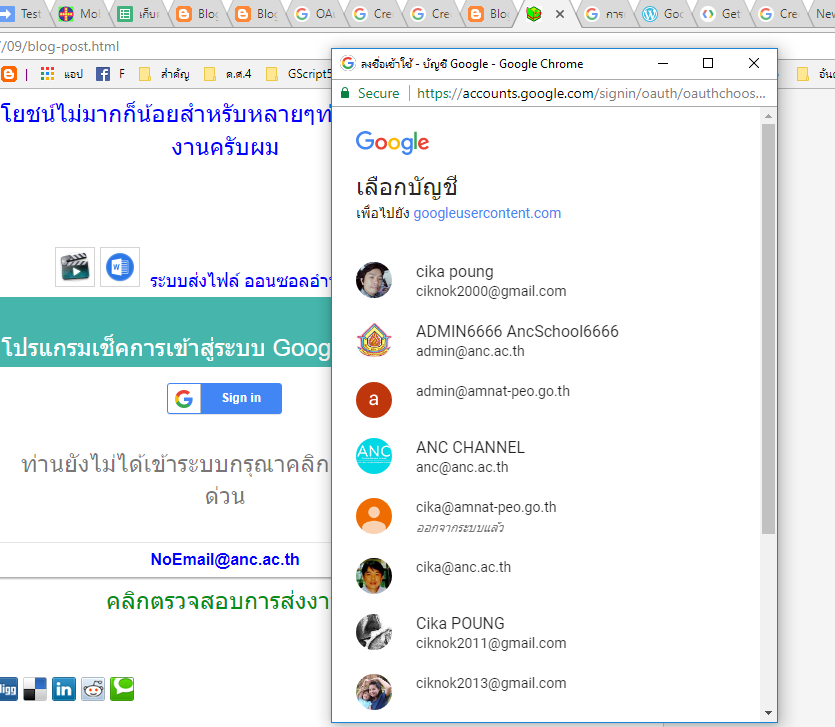The width and height of the screenshot is (835, 727).
Task: Close the active browser tab
Action: pyautogui.click(x=560, y=14)
